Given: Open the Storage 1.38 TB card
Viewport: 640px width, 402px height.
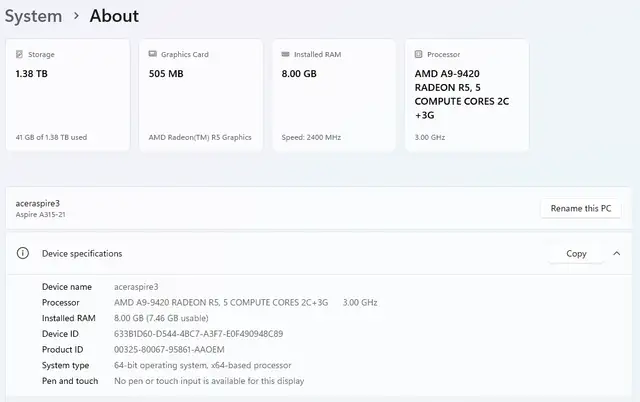Looking at the screenshot, I should (68, 95).
